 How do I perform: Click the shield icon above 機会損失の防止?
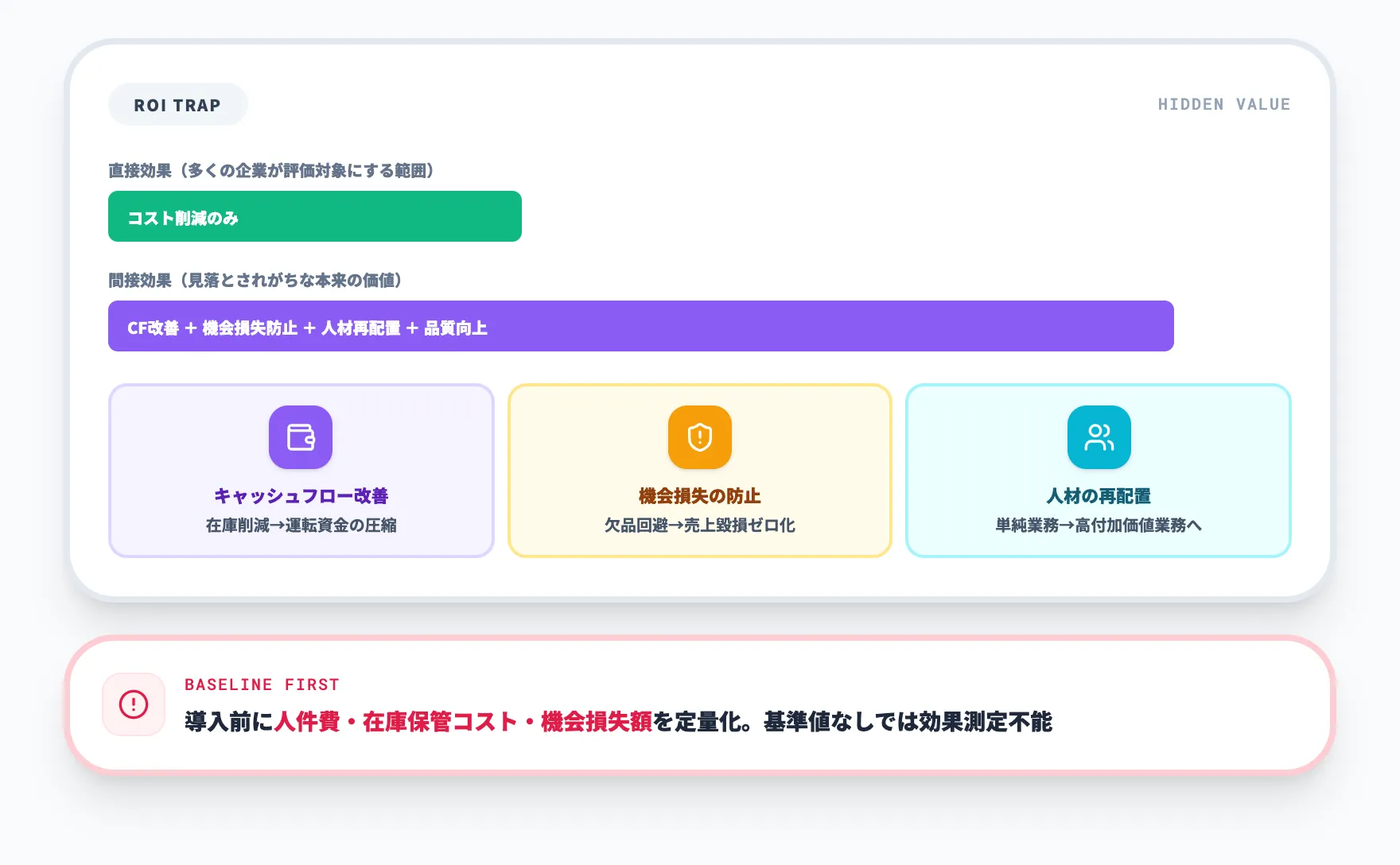[x=699, y=436]
